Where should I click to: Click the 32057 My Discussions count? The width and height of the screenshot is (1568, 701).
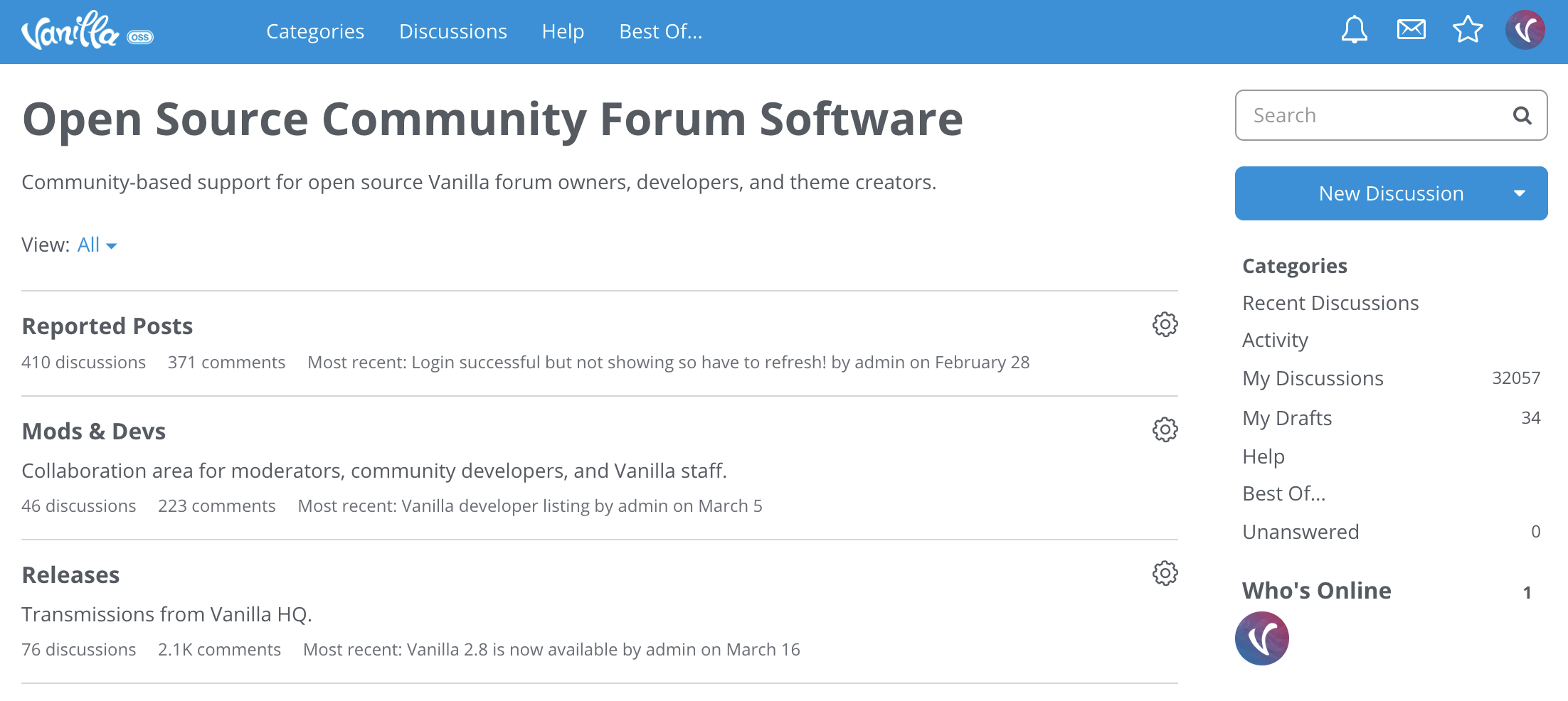point(1516,378)
